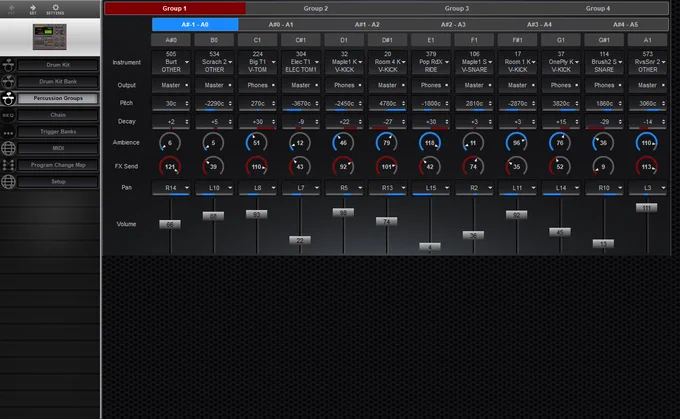Click the globe icon beside Setup
This screenshot has height=419, width=680.
pos(8,182)
